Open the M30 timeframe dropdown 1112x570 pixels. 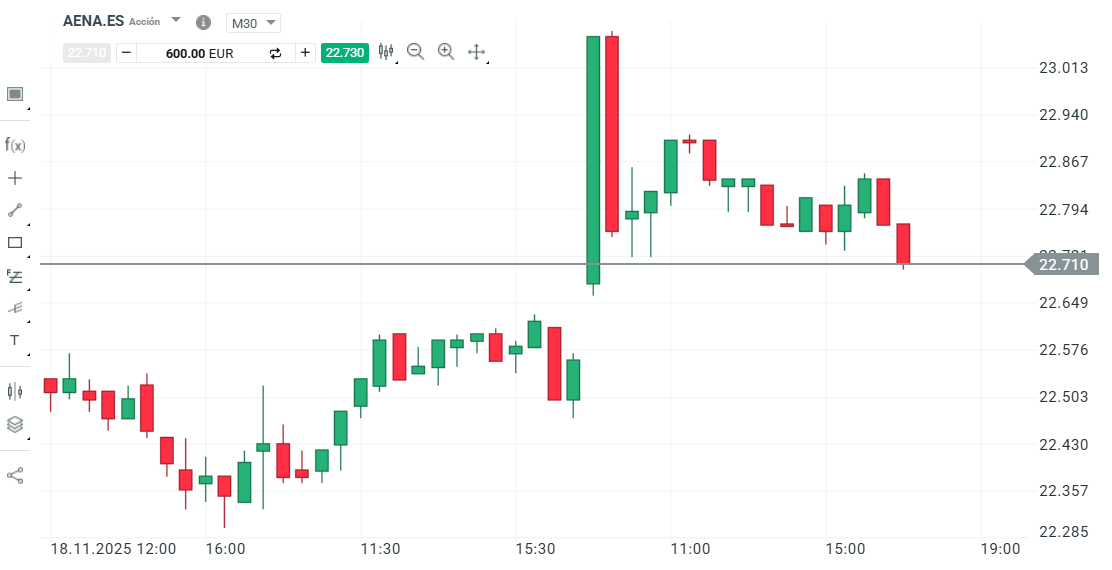click(254, 23)
